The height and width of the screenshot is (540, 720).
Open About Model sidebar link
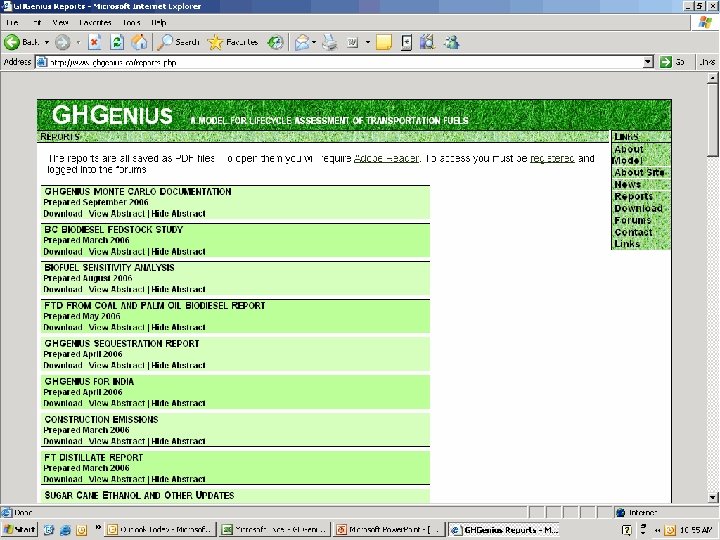[x=629, y=155]
